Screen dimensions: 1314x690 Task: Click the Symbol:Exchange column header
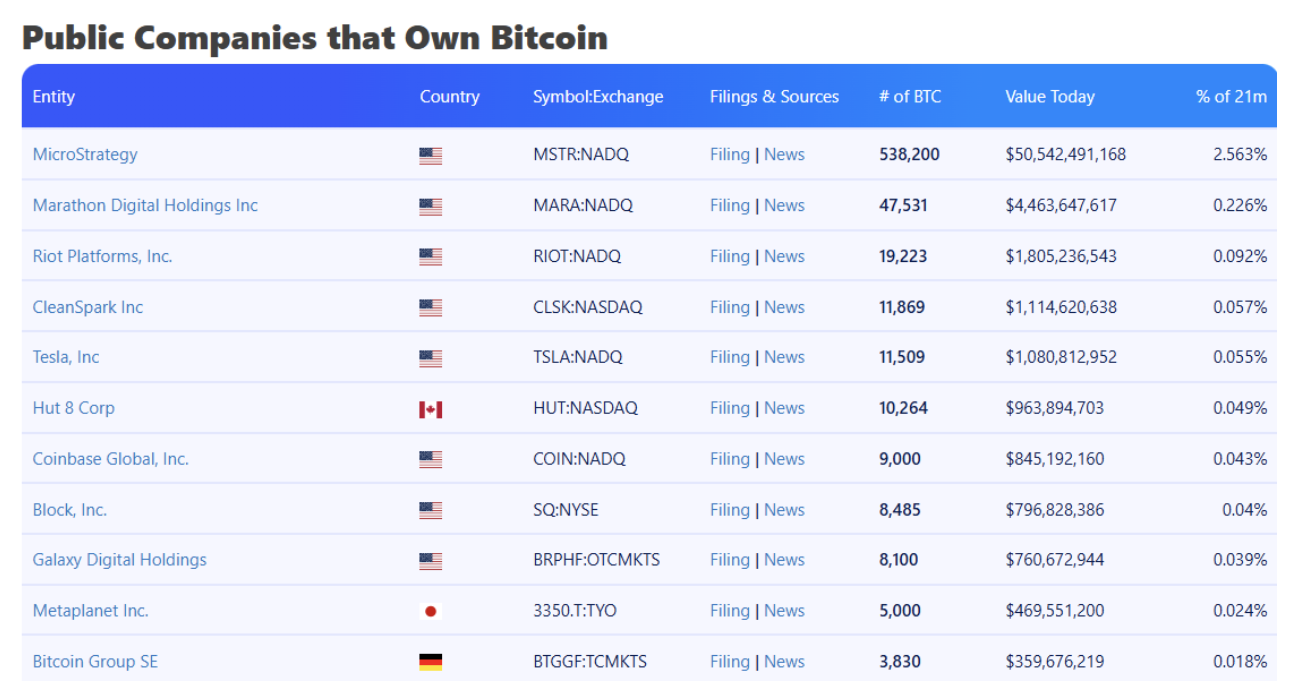point(598,97)
